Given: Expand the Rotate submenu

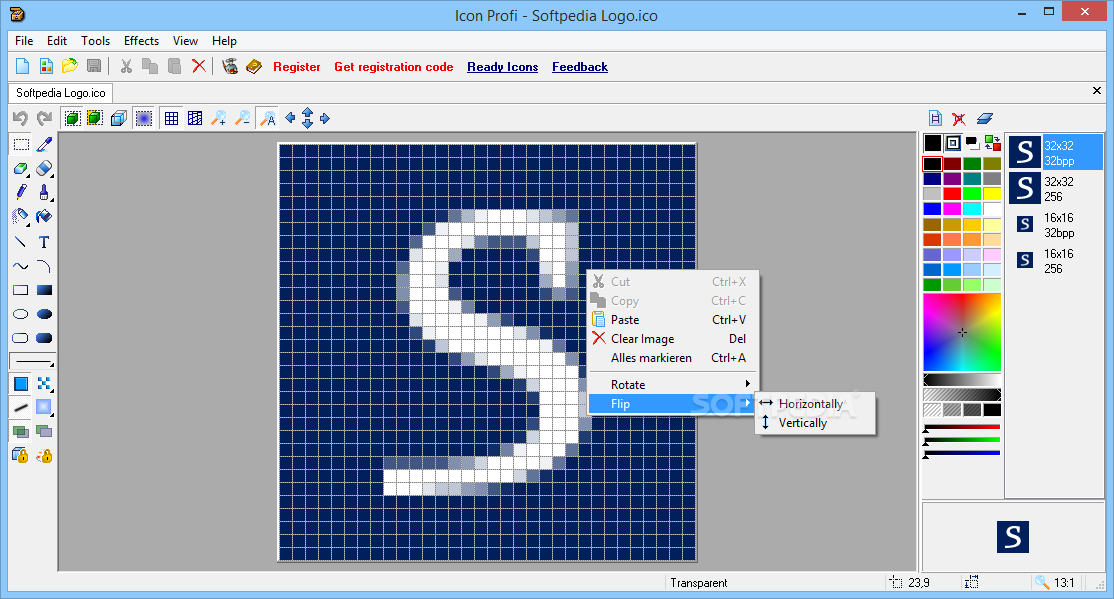Looking at the screenshot, I should [672, 384].
